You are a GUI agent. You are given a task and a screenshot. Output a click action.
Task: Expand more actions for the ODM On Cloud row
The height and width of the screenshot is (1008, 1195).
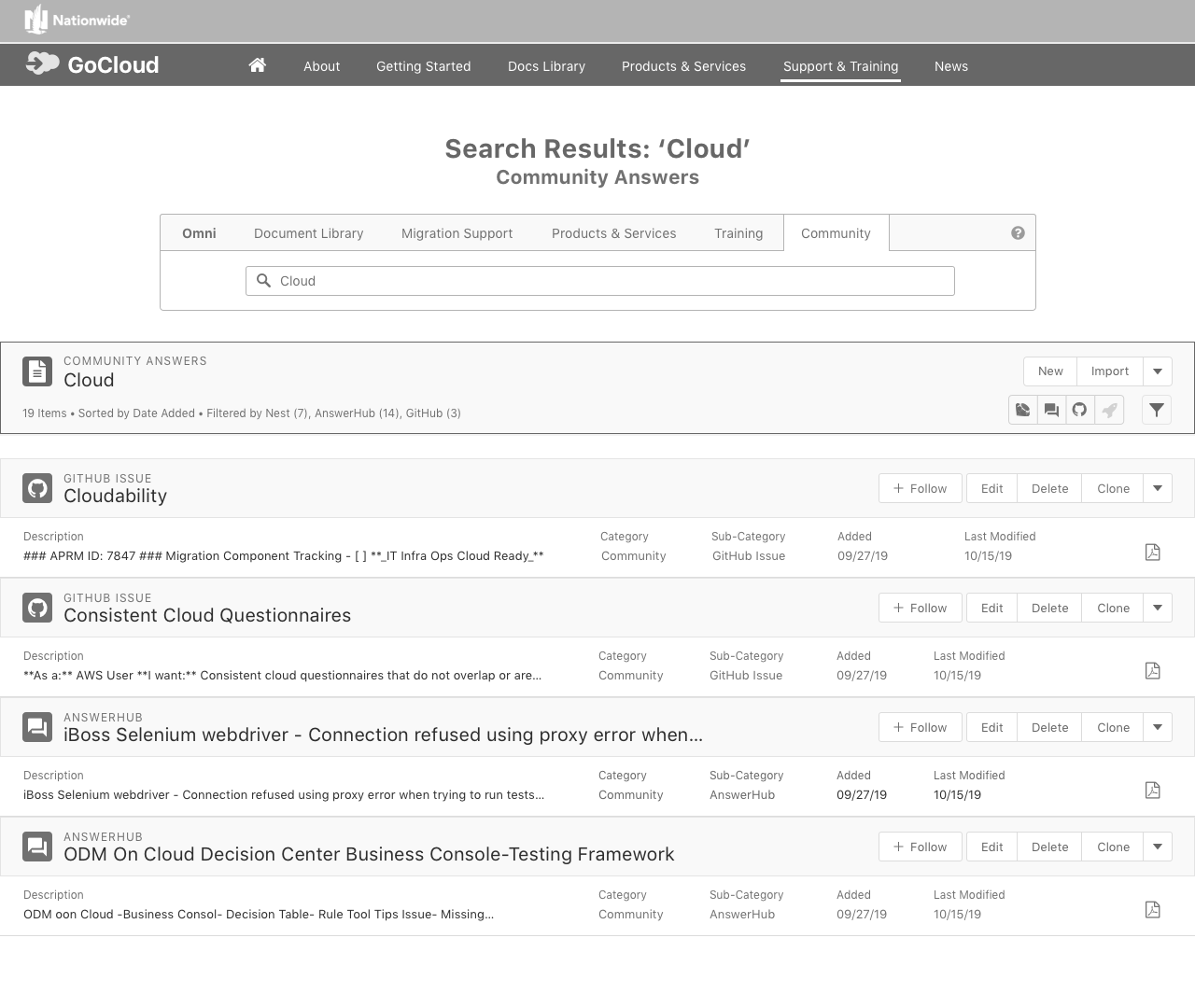1158,847
